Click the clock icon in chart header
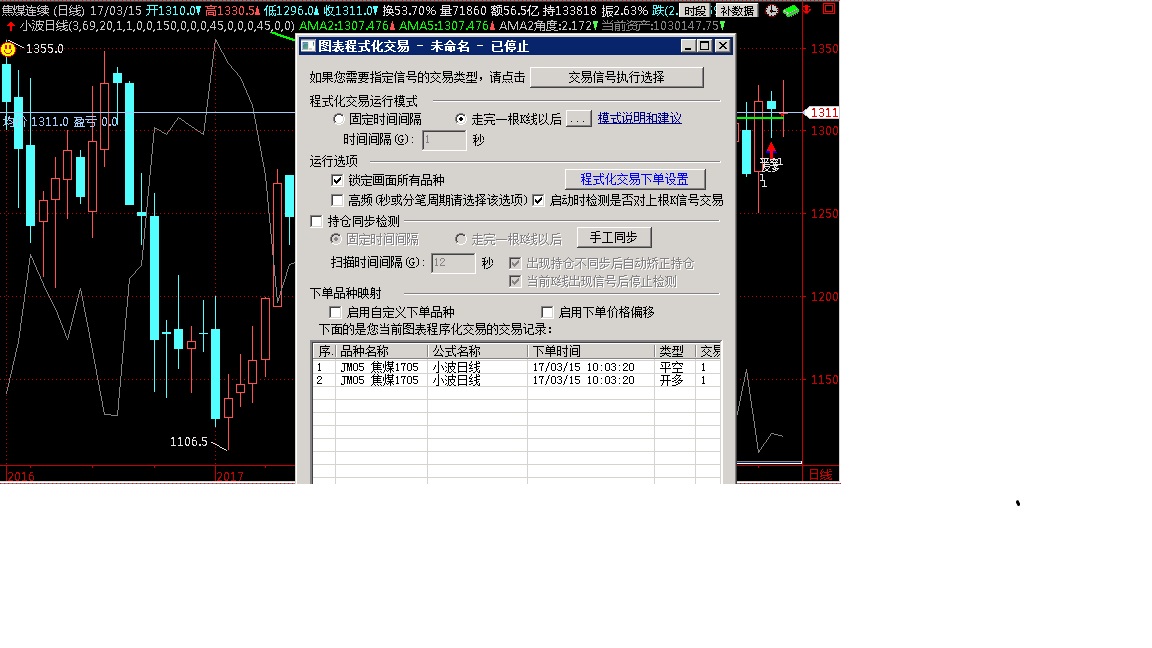 click(x=771, y=10)
